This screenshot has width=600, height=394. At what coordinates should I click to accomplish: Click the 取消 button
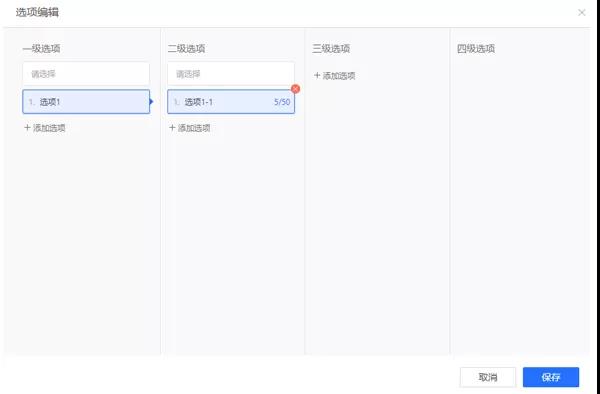[x=488, y=377]
